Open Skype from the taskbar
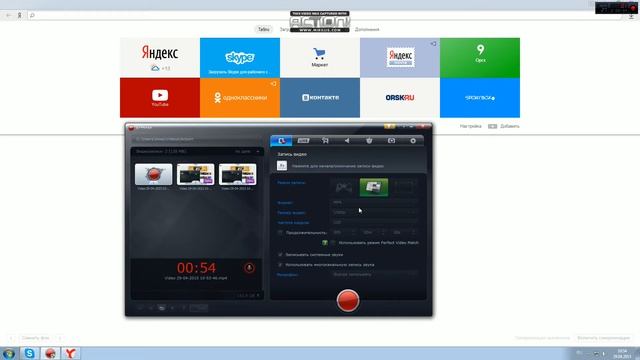The width and height of the screenshot is (640, 360). (29, 353)
